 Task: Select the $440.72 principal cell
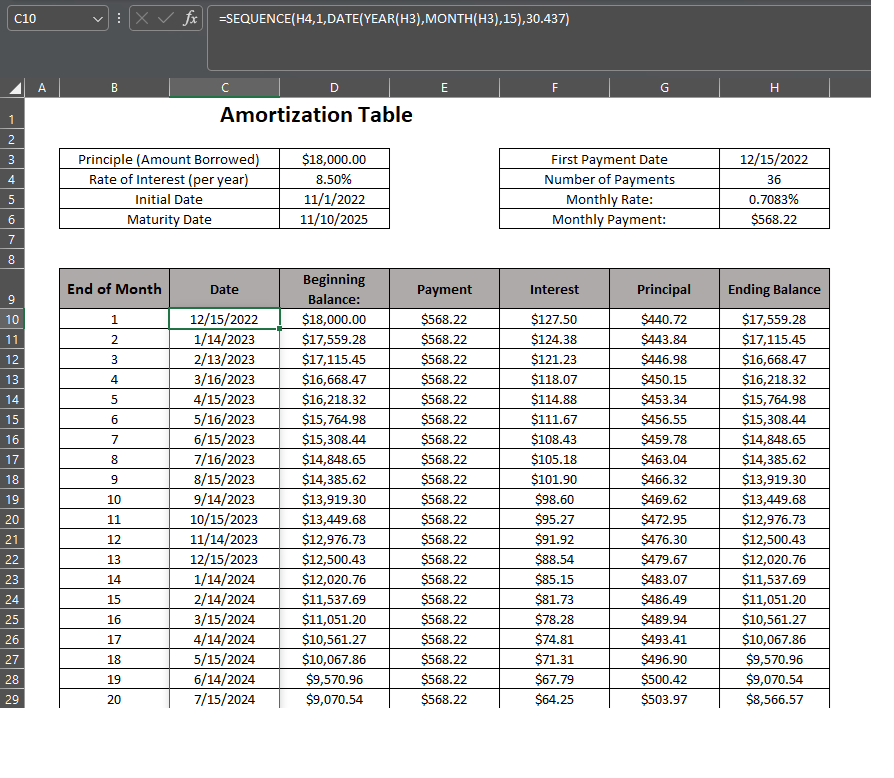(664, 319)
